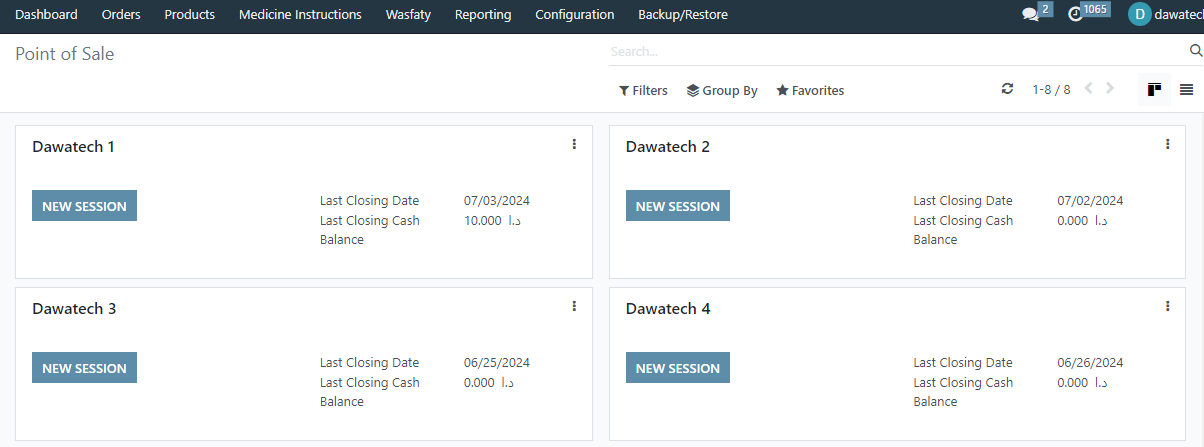Open the Medicine Instructions menu
The image size is (1204, 447).
(300, 15)
